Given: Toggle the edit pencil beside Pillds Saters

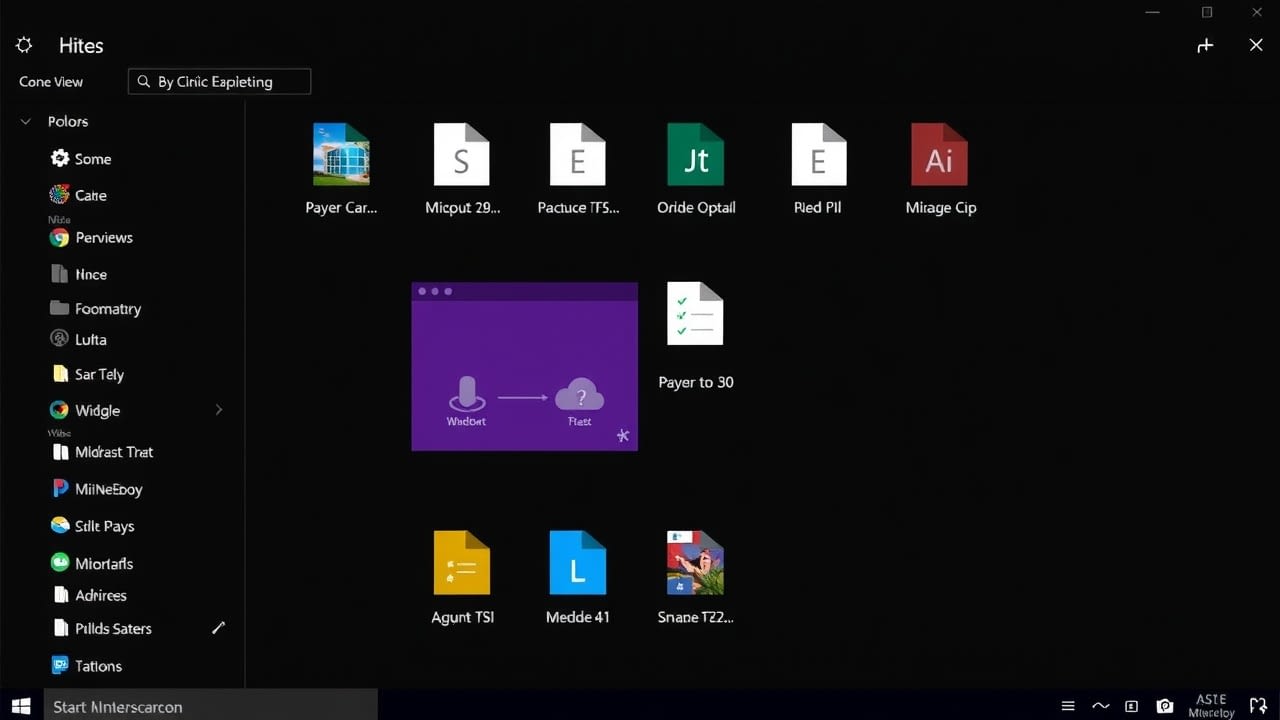Looking at the screenshot, I should [219, 628].
